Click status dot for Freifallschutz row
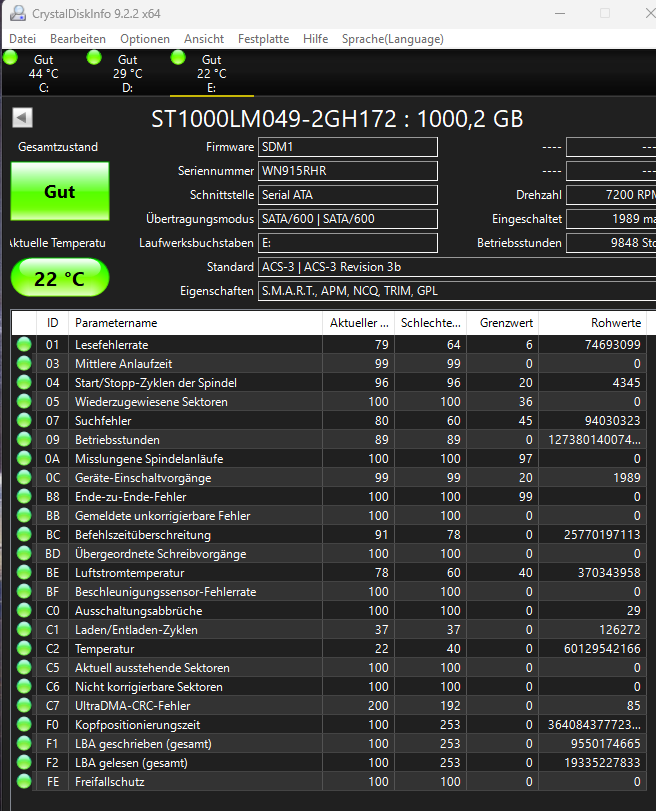The height and width of the screenshot is (811, 656). [x=24, y=782]
